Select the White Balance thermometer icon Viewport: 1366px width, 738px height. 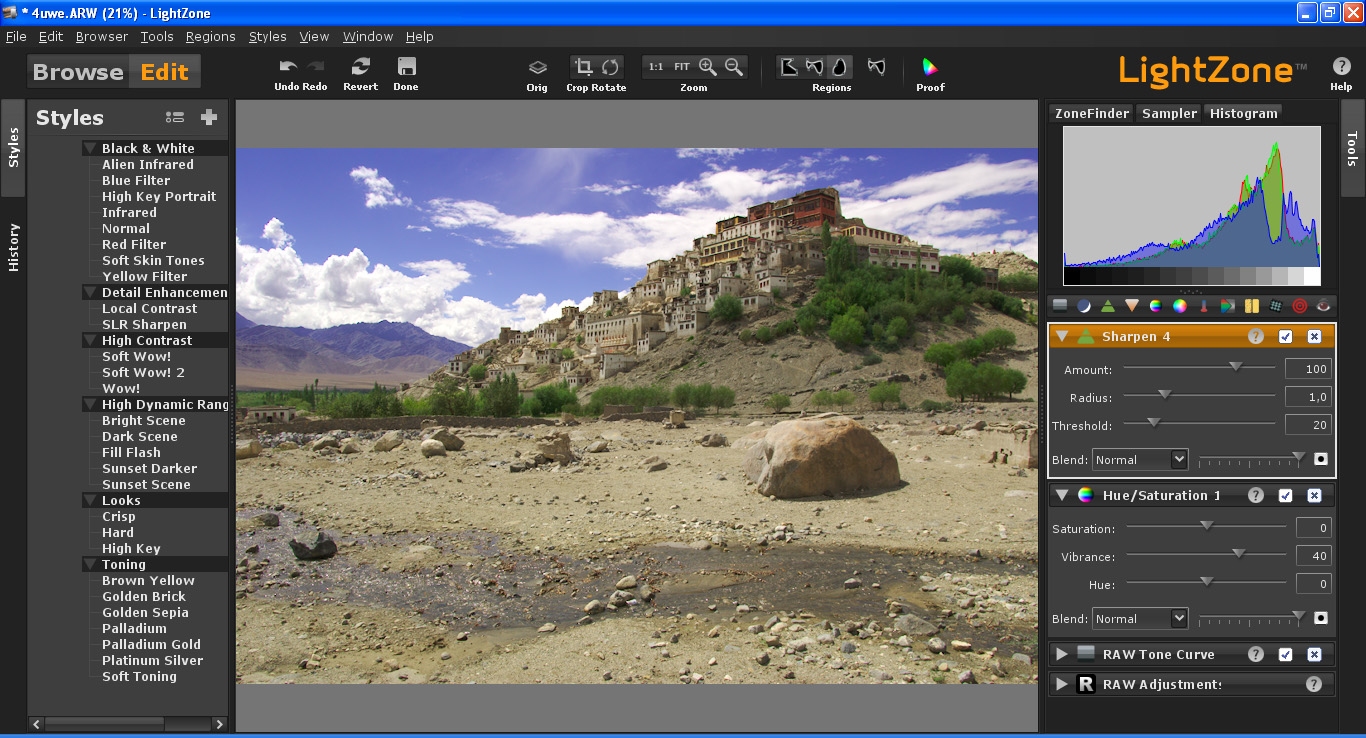(1204, 305)
